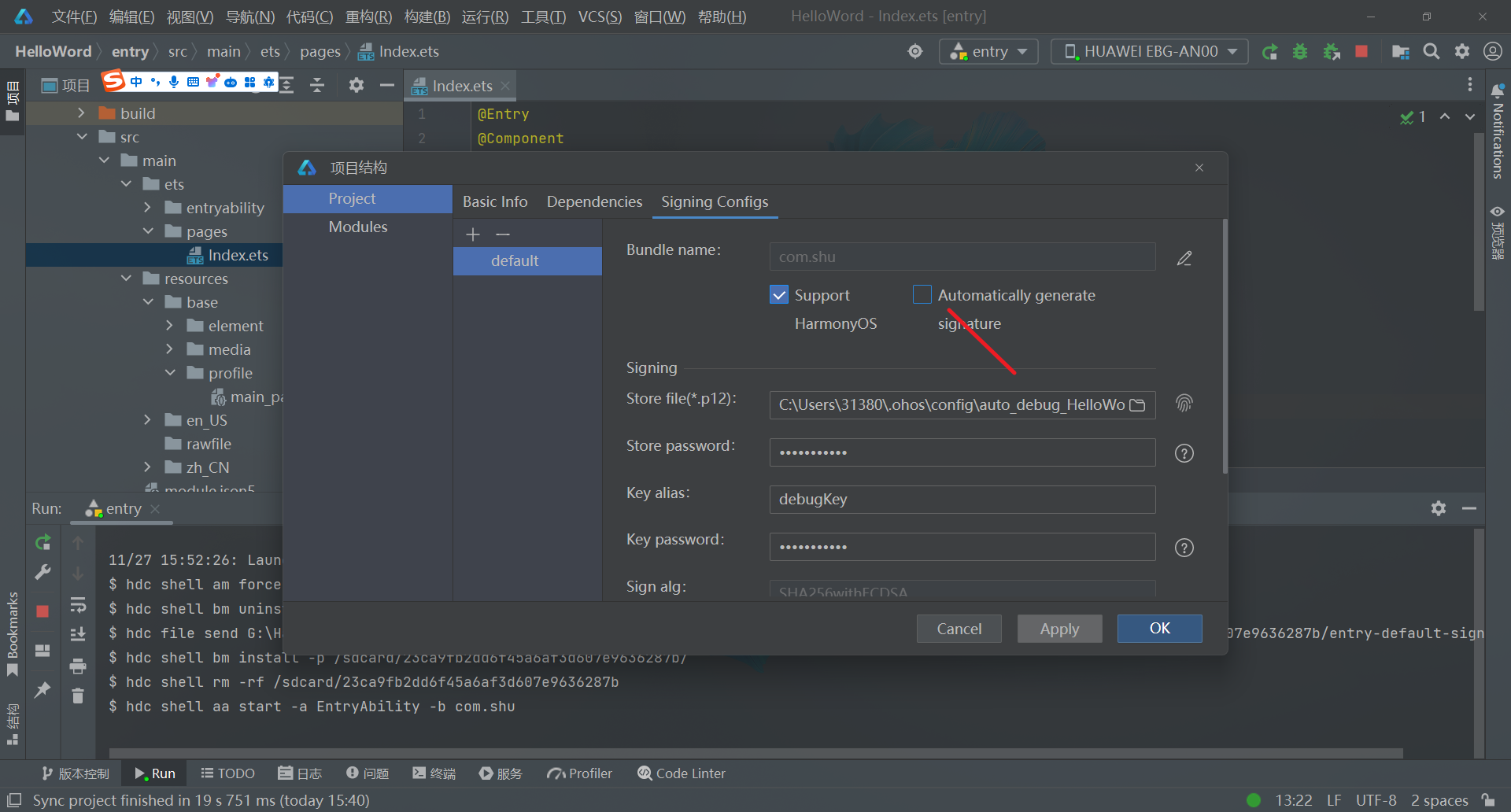Click the edit pencil next to Bundle name
Image resolution: width=1511 pixels, height=812 pixels.
click(1184, 258)
